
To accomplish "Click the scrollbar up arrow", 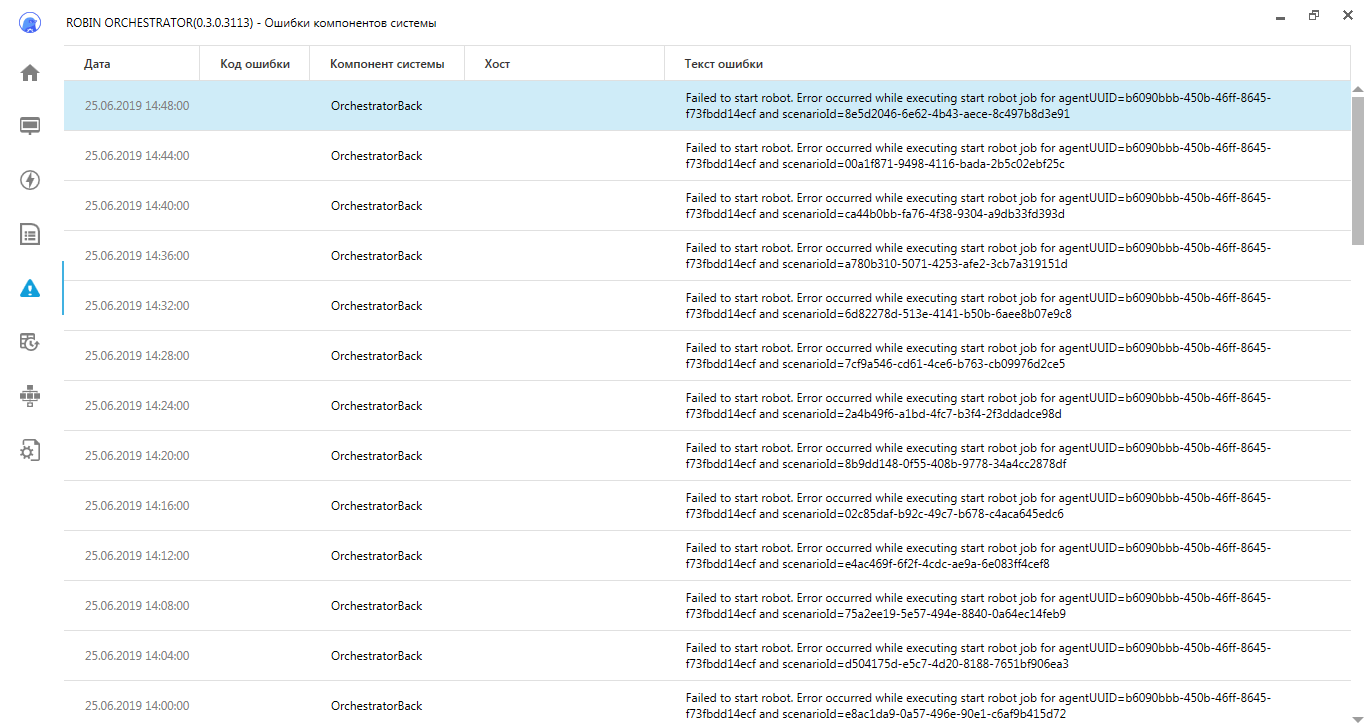I will point(1357,89).
